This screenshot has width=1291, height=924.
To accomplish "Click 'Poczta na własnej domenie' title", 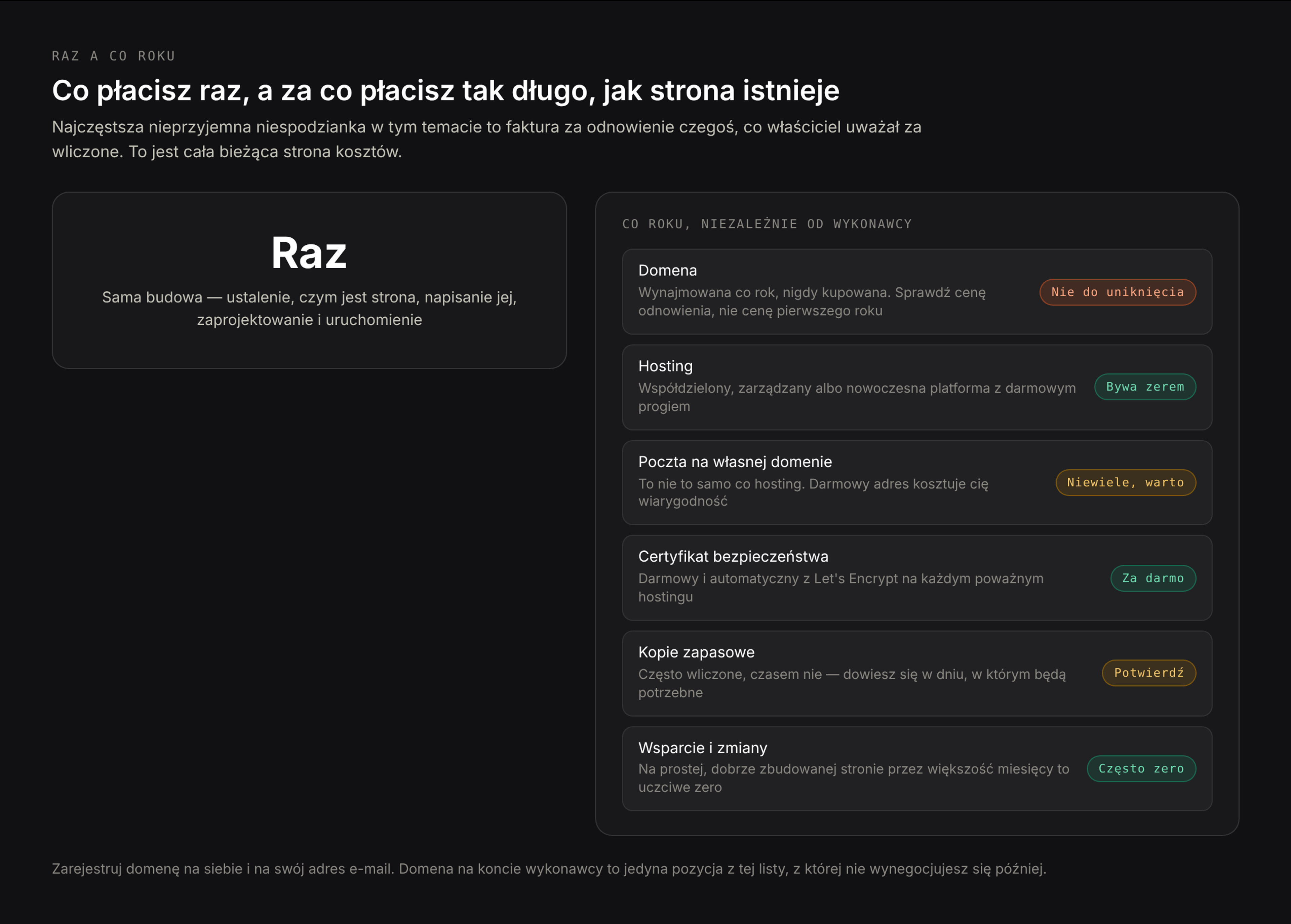I will pos(735,461).
